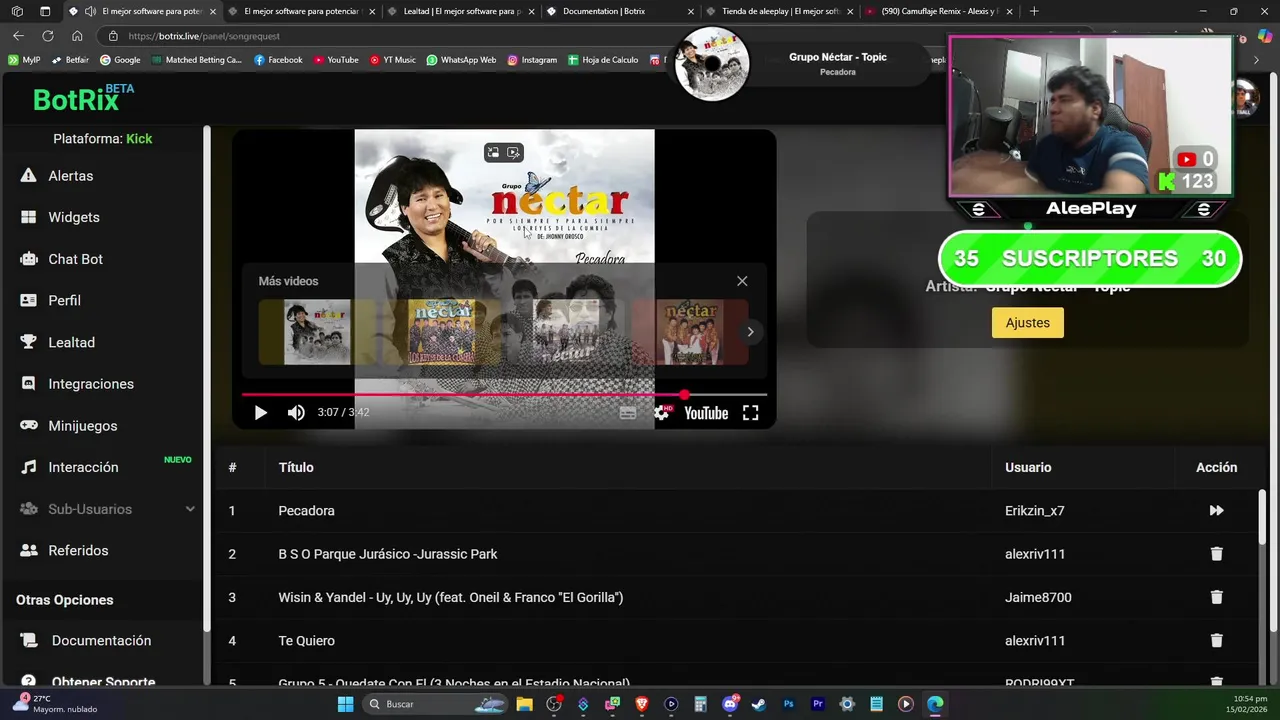Go to browser home page
This screenshot has width=1280, height=720.
coord(77,36)
